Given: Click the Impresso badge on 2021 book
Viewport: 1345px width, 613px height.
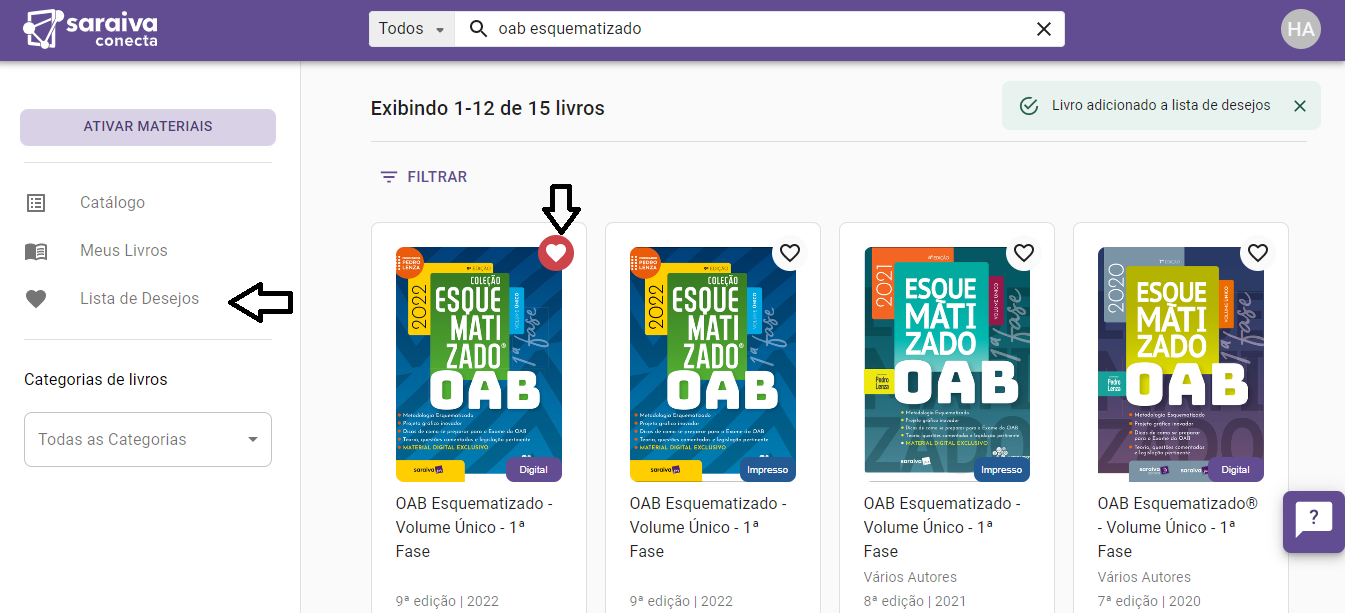Looking at the screenshot, I should pyautogui.click(x=1001, y=470).
